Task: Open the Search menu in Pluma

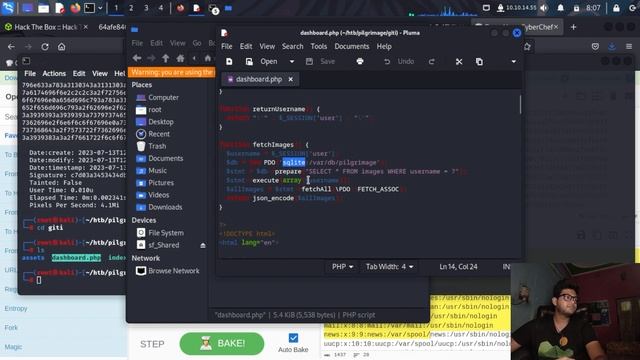Action: pos(293,47)
